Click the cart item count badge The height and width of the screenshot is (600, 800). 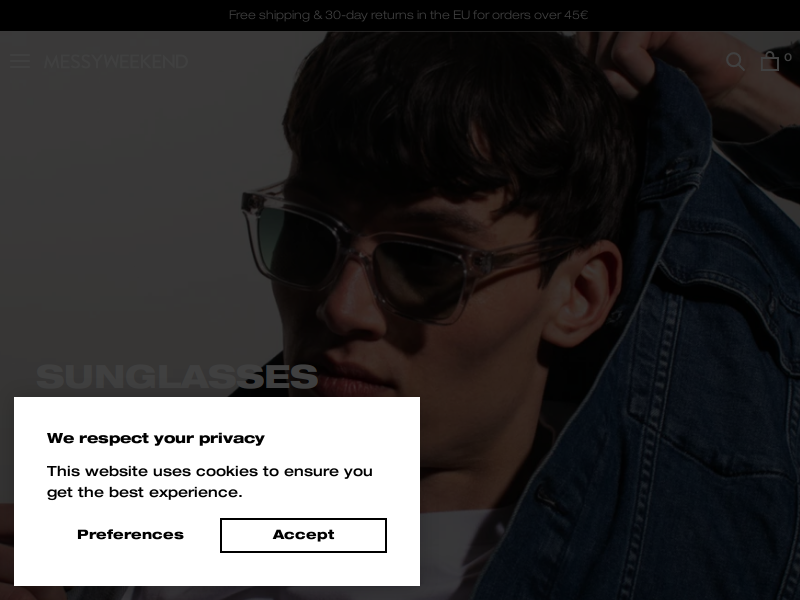(788, 57)
